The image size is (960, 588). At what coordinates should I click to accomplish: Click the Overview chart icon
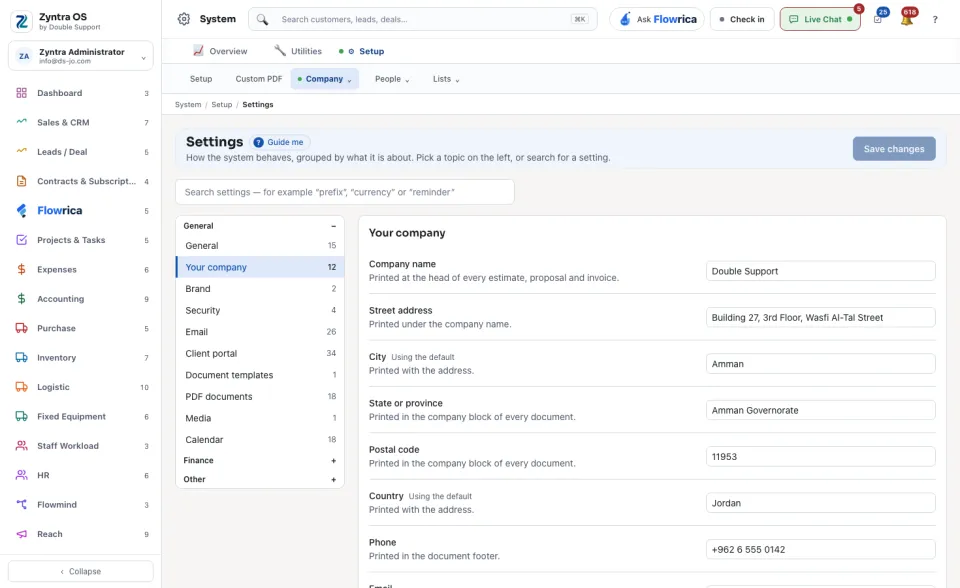(198, 51)
